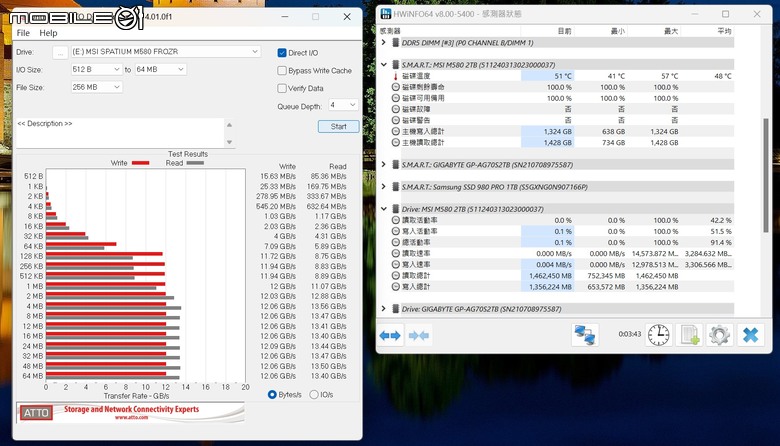Click the collapse sensors arrows icon in HWiNFO
The image size is (780, 446).
point(419,336)
